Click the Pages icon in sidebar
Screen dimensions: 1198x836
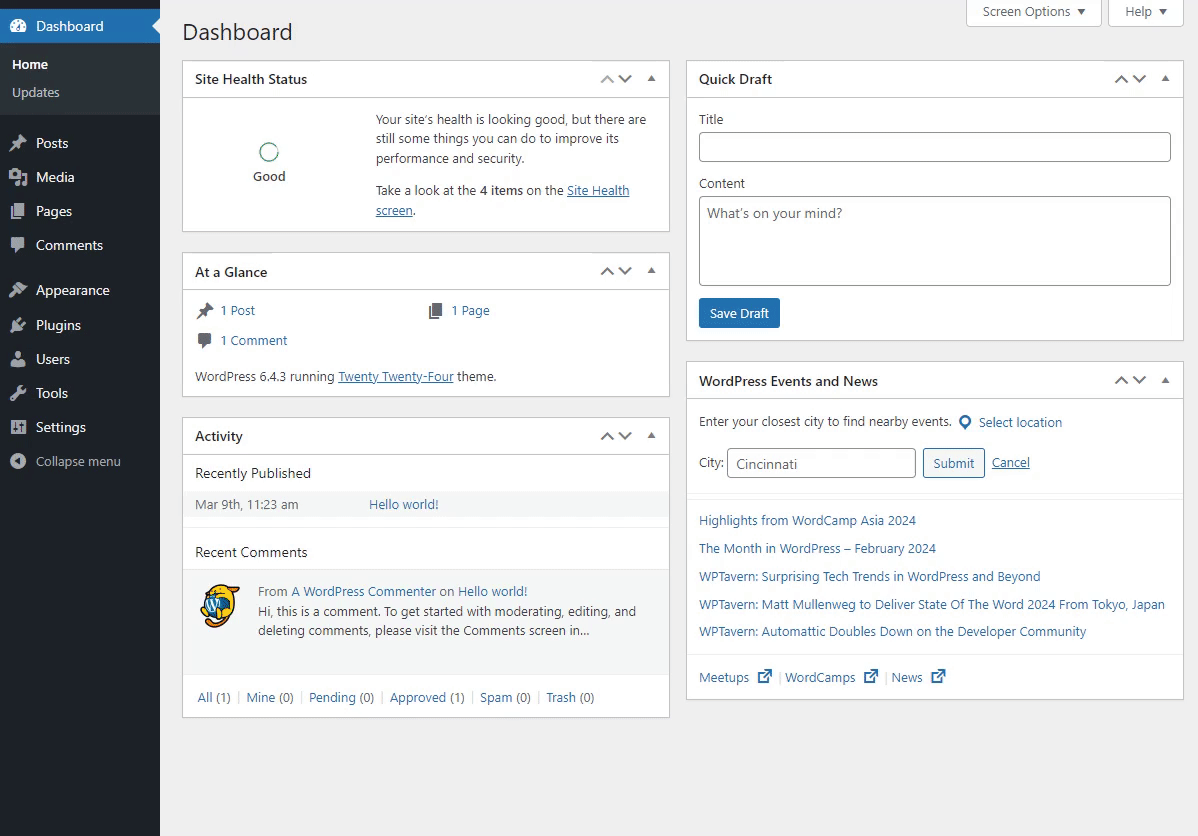coord(18,212)
